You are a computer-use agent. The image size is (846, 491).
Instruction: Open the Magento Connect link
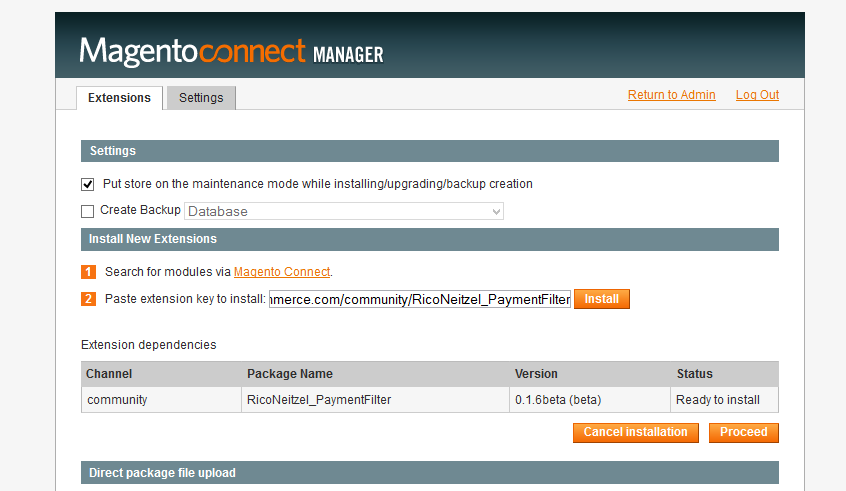click(x=282, y=272)
